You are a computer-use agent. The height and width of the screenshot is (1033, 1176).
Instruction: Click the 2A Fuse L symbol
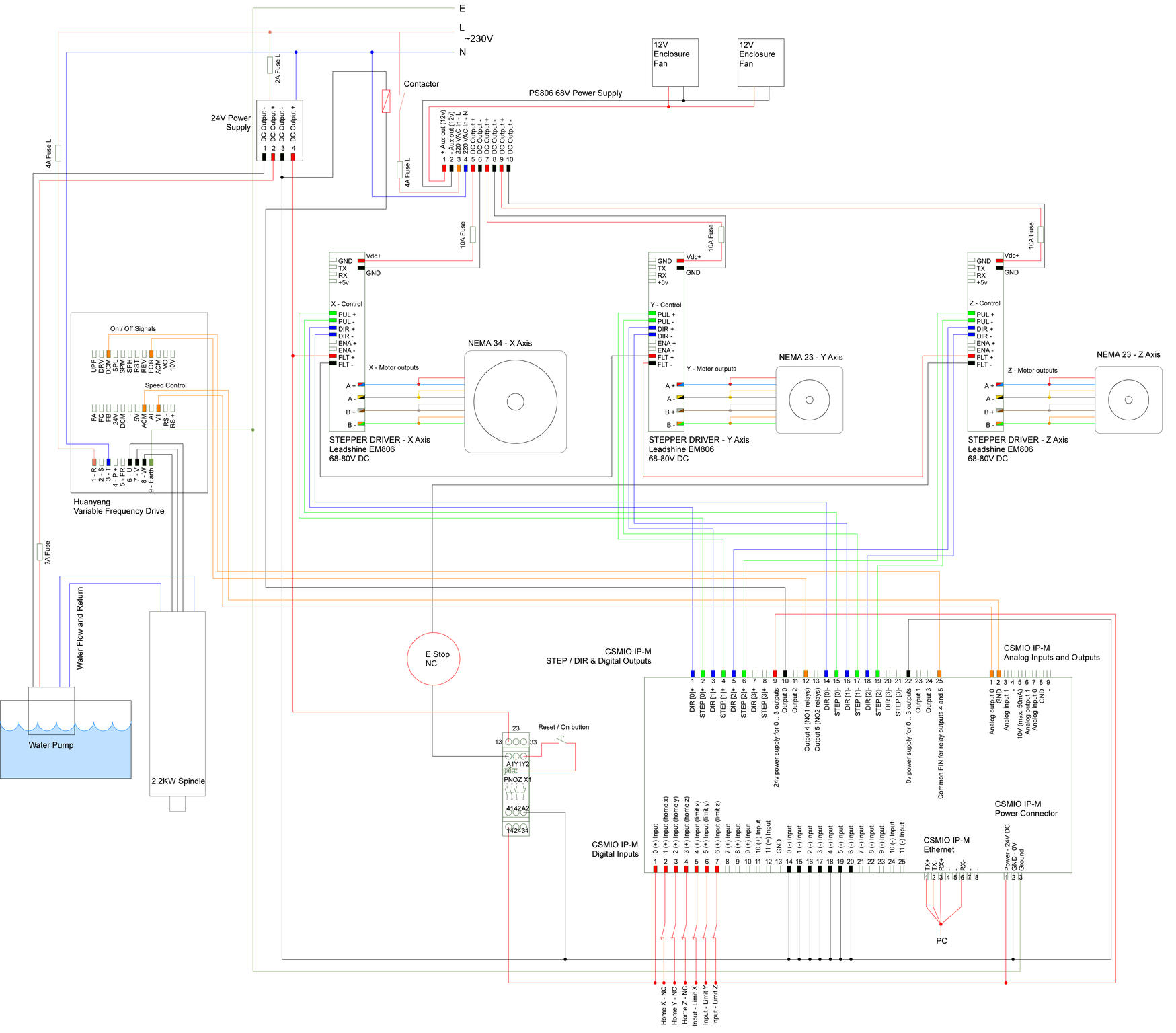(270, 65)
